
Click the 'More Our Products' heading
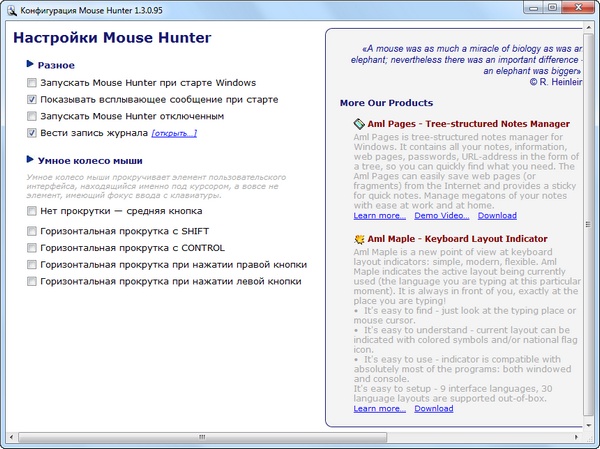[x=386, y=103]
